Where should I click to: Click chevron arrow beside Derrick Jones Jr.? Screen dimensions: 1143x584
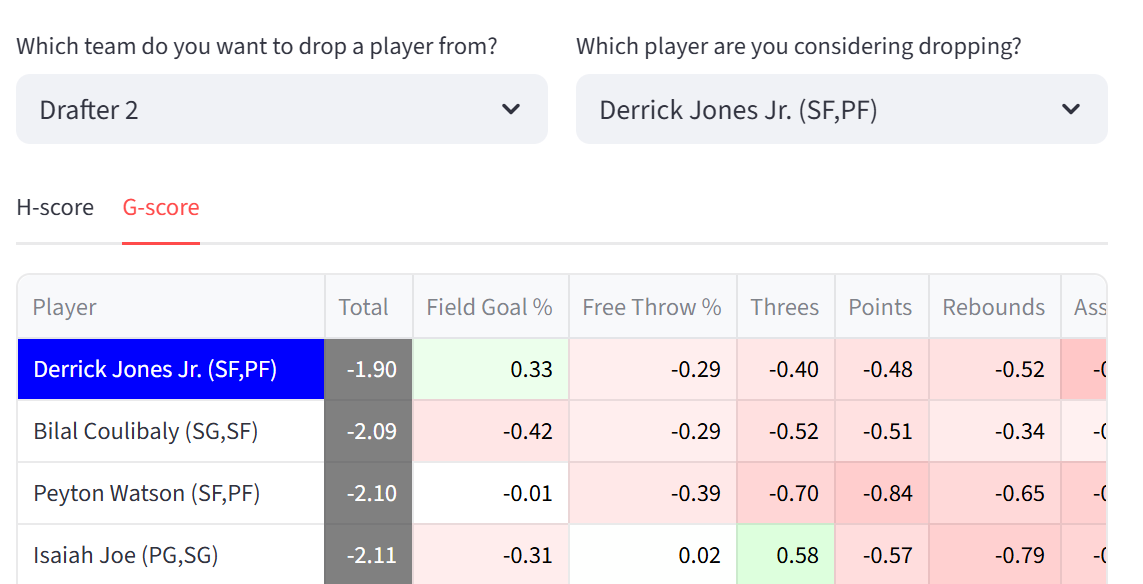point(1071,109)
